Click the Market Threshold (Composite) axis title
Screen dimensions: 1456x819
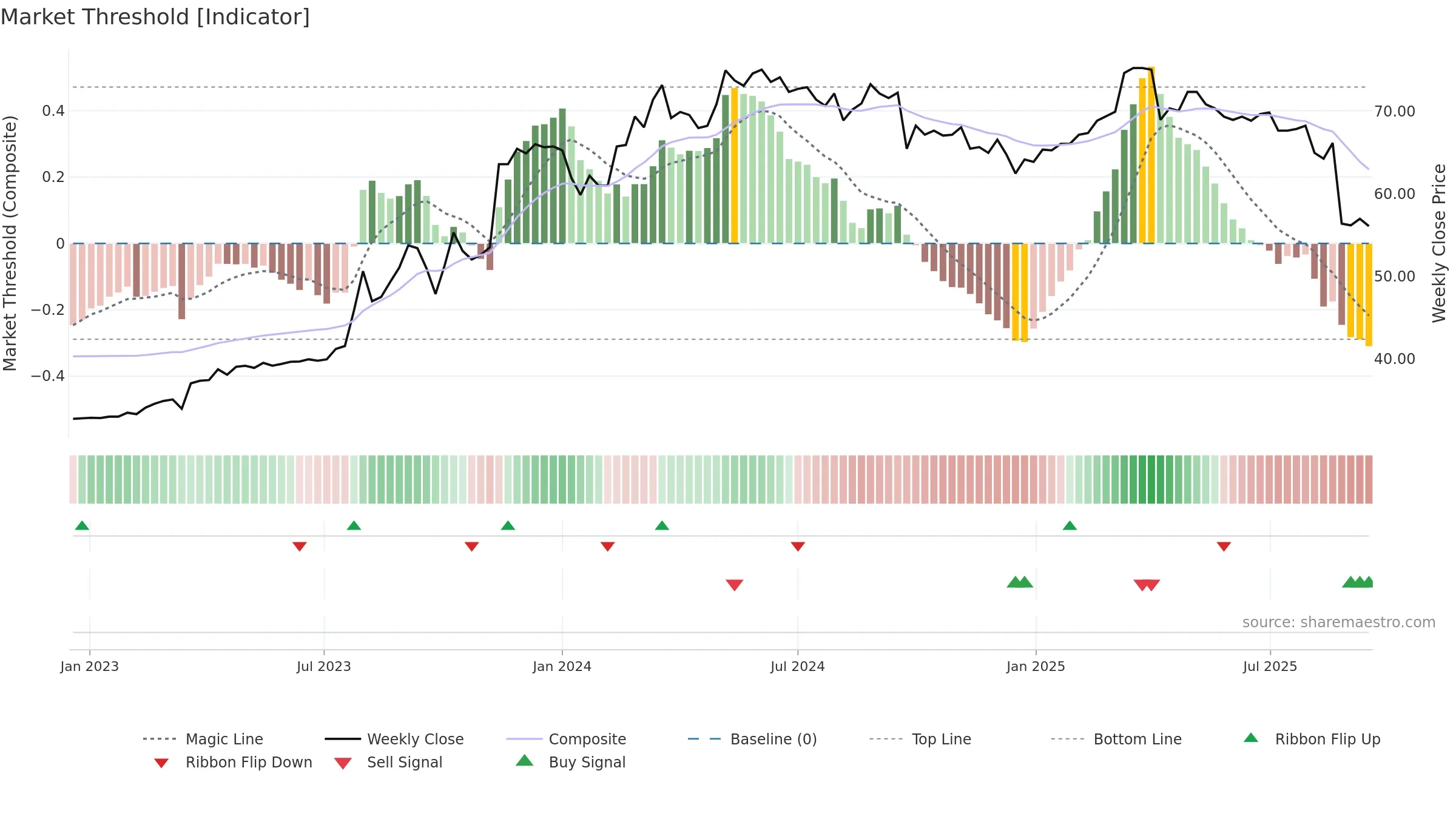[10, 243]
